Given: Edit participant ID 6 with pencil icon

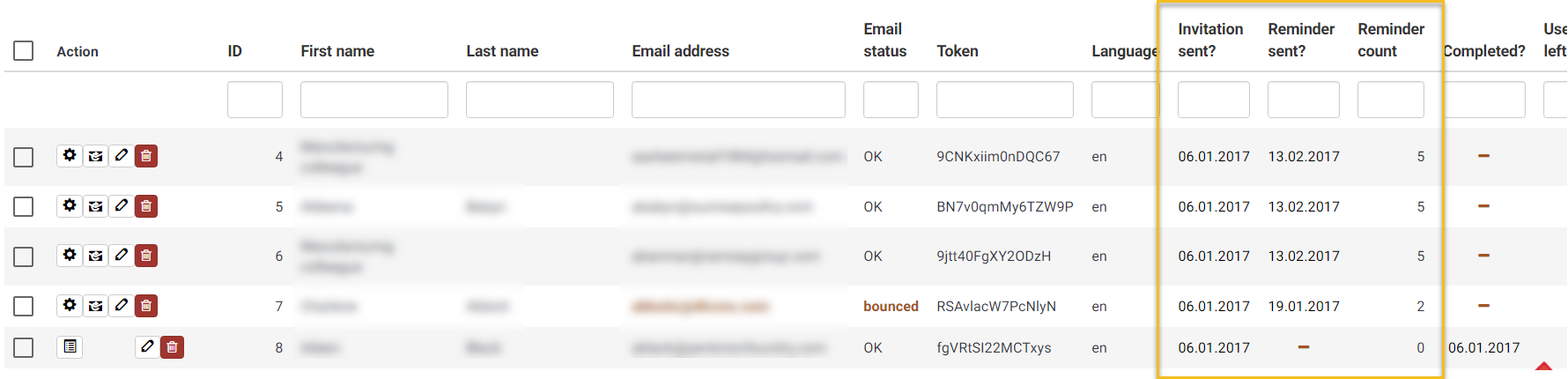Looking at the screenshot, I should [121, 256].
